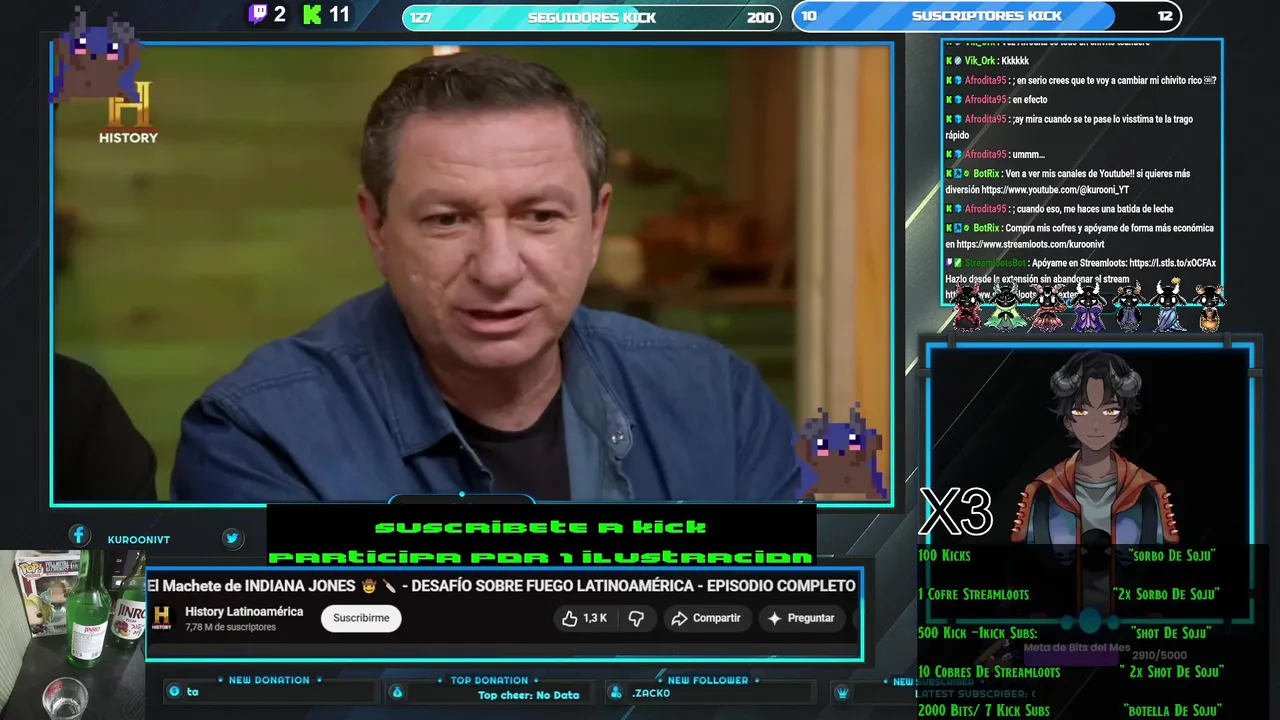
Task: Open the Compartir share button
Action: pos(706,618)
